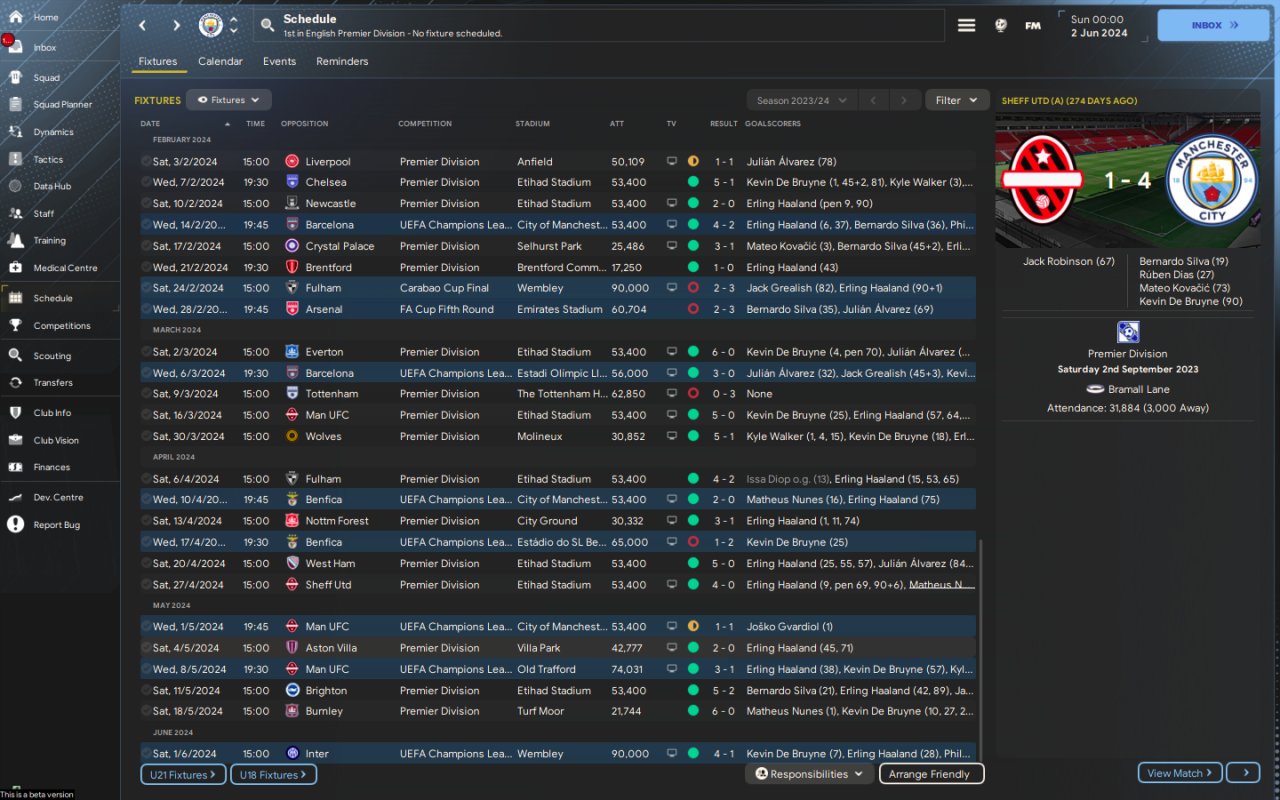The height and width of the screenshot is (800, 1280).
Task: Expand the Filter dropdown
Action: coord(957,100)
